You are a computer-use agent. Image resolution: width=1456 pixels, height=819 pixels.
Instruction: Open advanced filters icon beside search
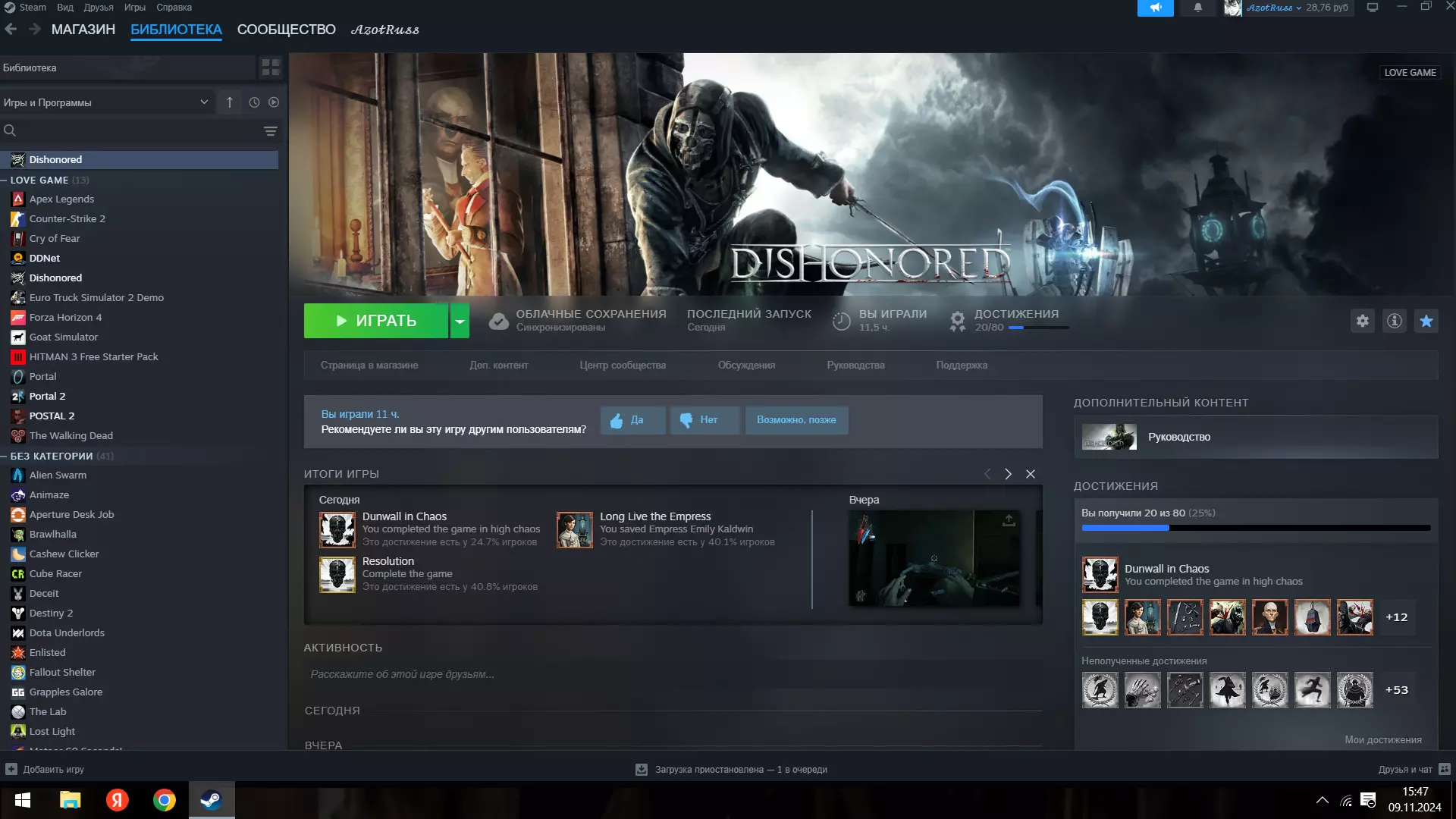270,131
